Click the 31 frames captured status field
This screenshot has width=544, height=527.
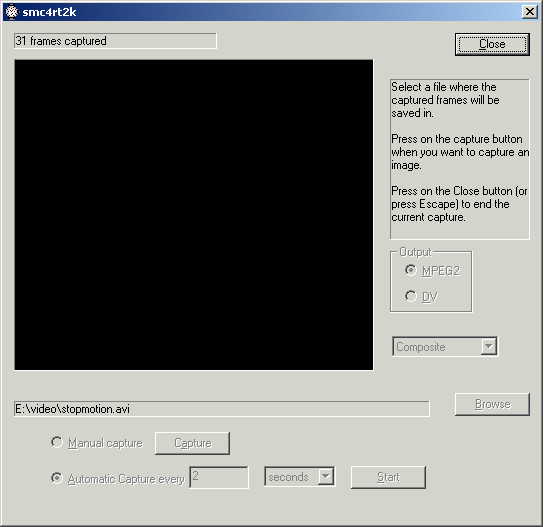pyautogui.click(x=115, y=41)
